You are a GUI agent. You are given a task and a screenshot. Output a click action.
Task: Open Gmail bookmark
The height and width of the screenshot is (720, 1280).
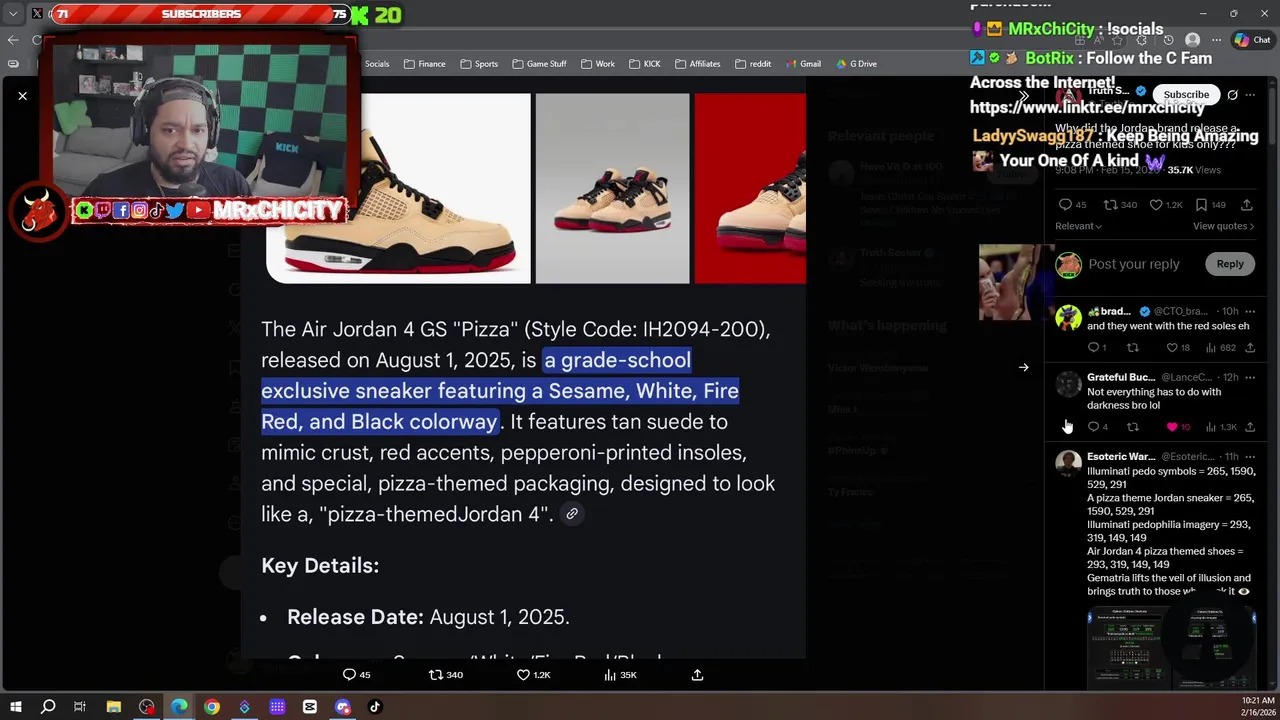coord(803,64)
